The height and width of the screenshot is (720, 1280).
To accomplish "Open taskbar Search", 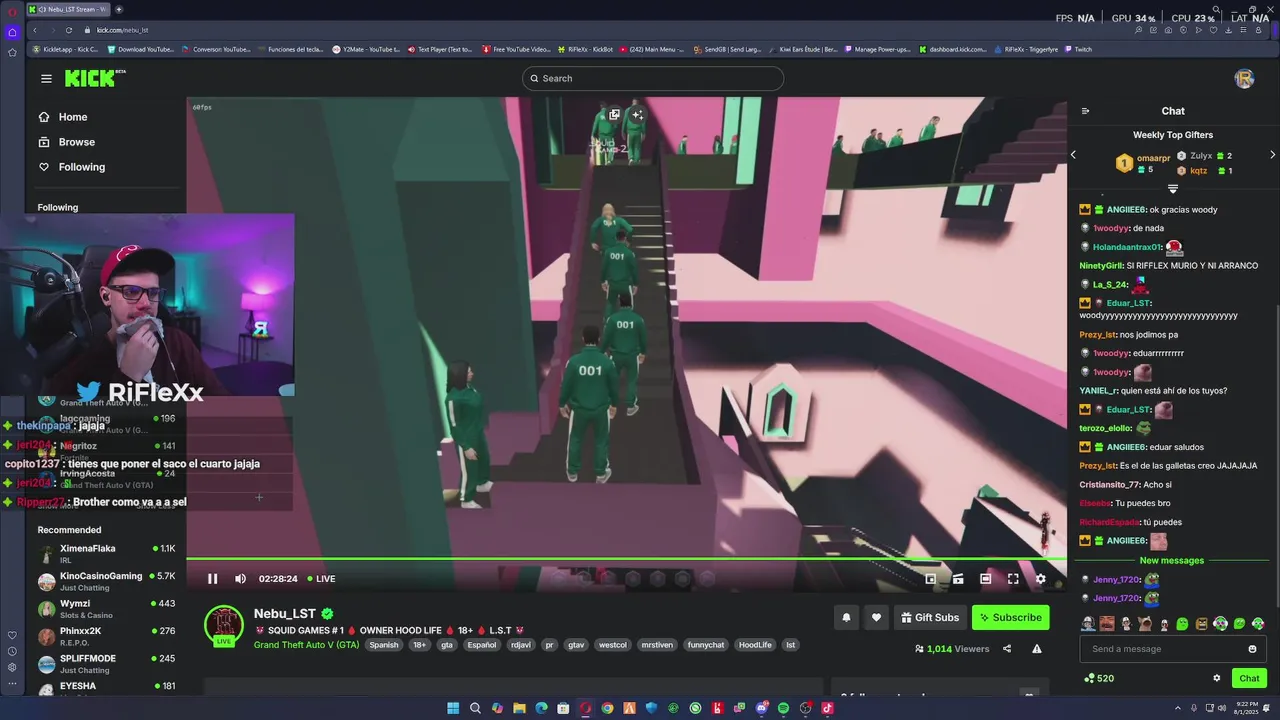I will (x=475, y=708).
